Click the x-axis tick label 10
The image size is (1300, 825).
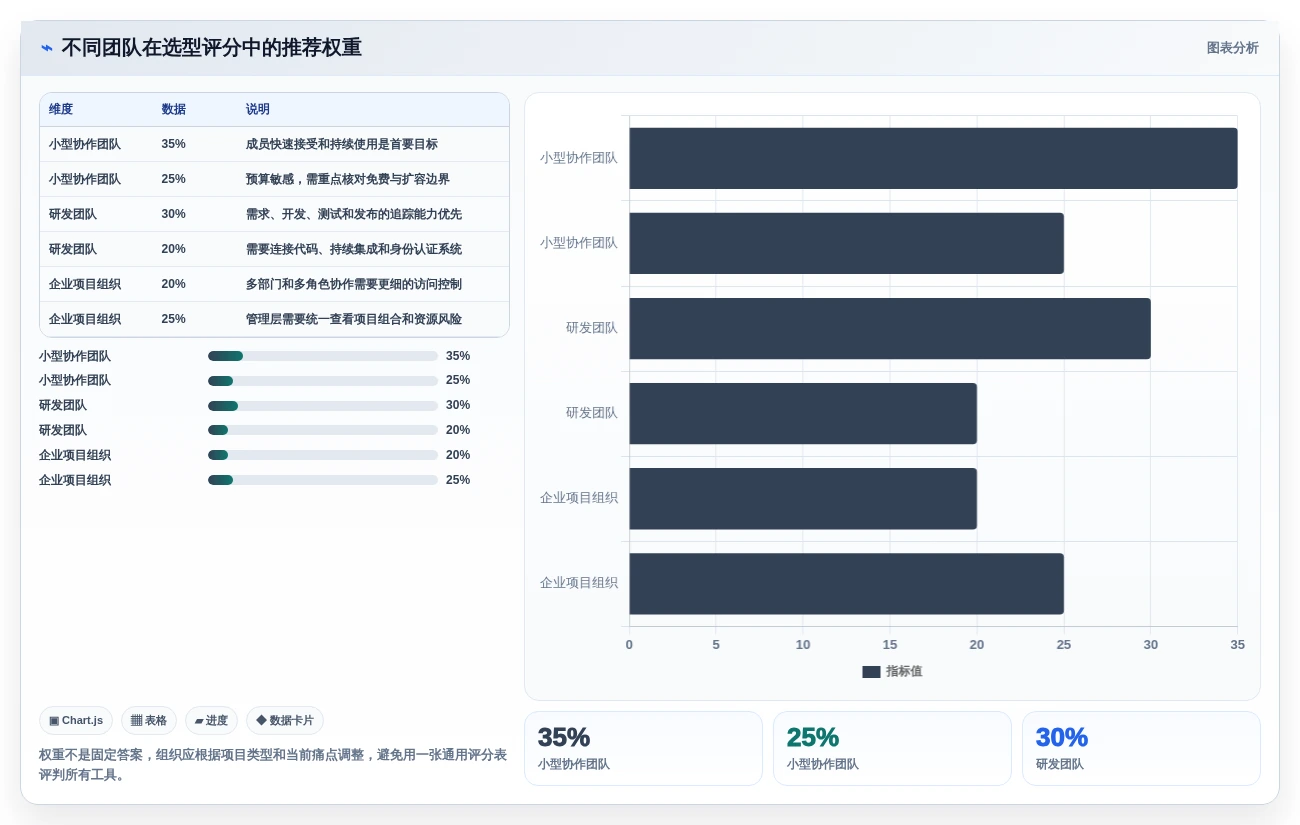tap(803, 645)
